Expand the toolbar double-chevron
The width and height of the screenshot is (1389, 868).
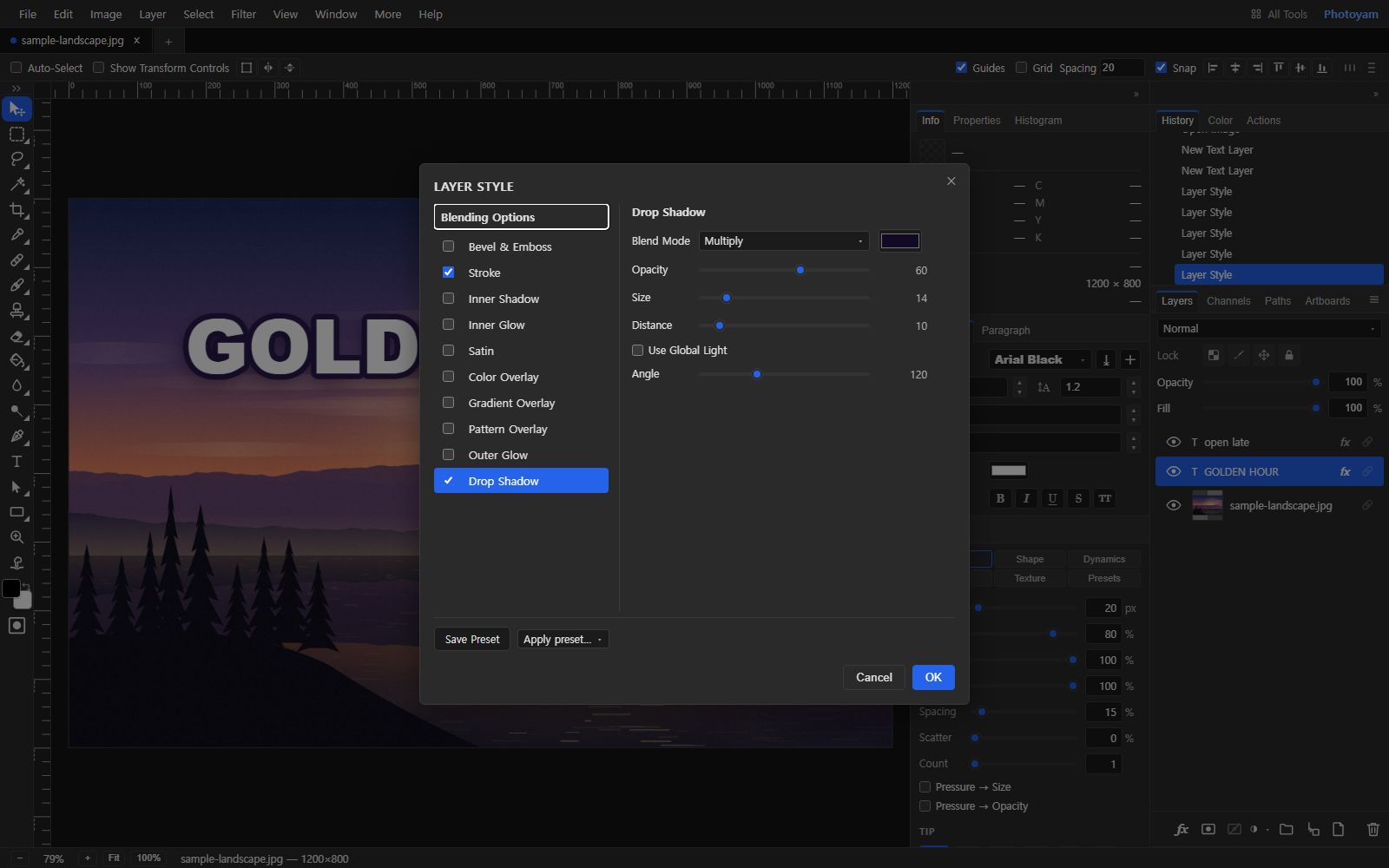click(x=16, y=89)
